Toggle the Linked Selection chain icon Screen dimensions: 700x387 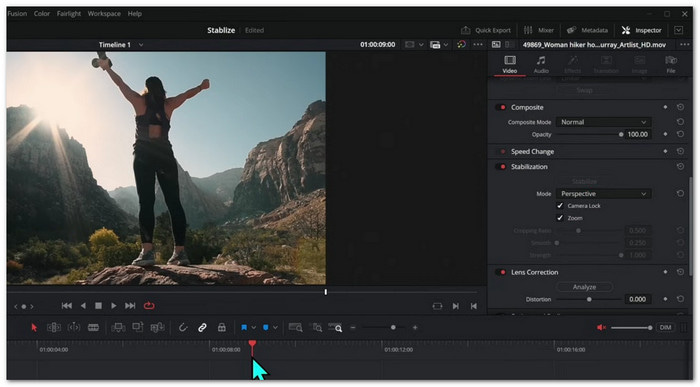pyautogui.click(x=202, y=328)
